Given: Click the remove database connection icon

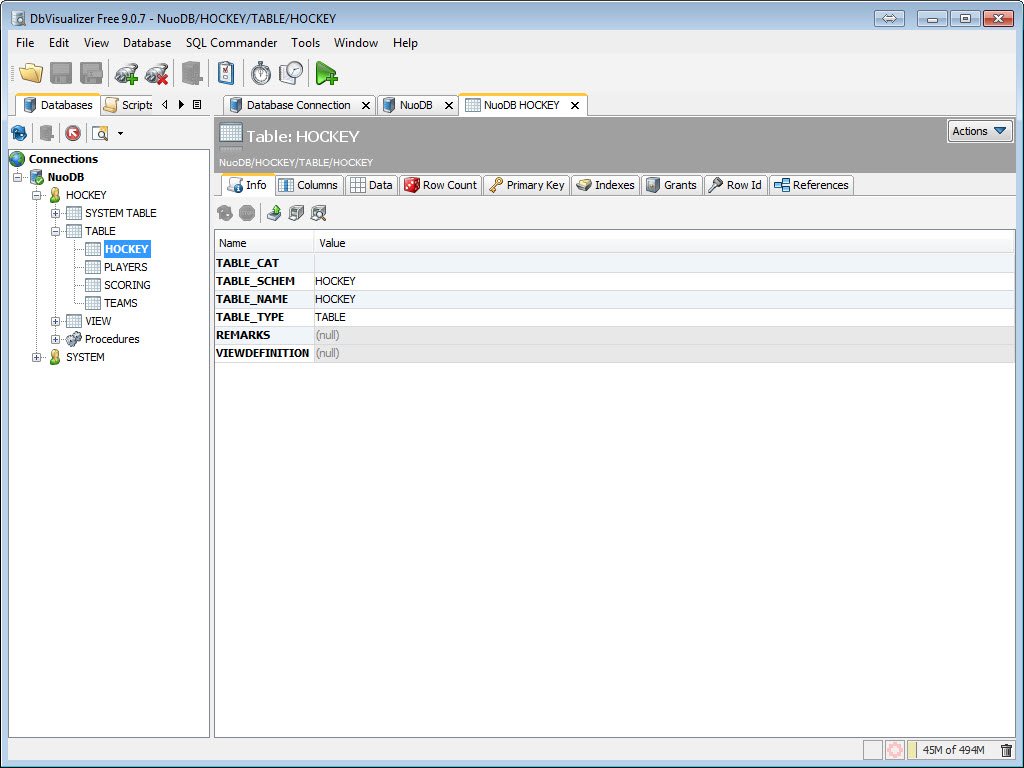Looking at the screenshot, I should [157, 73].
